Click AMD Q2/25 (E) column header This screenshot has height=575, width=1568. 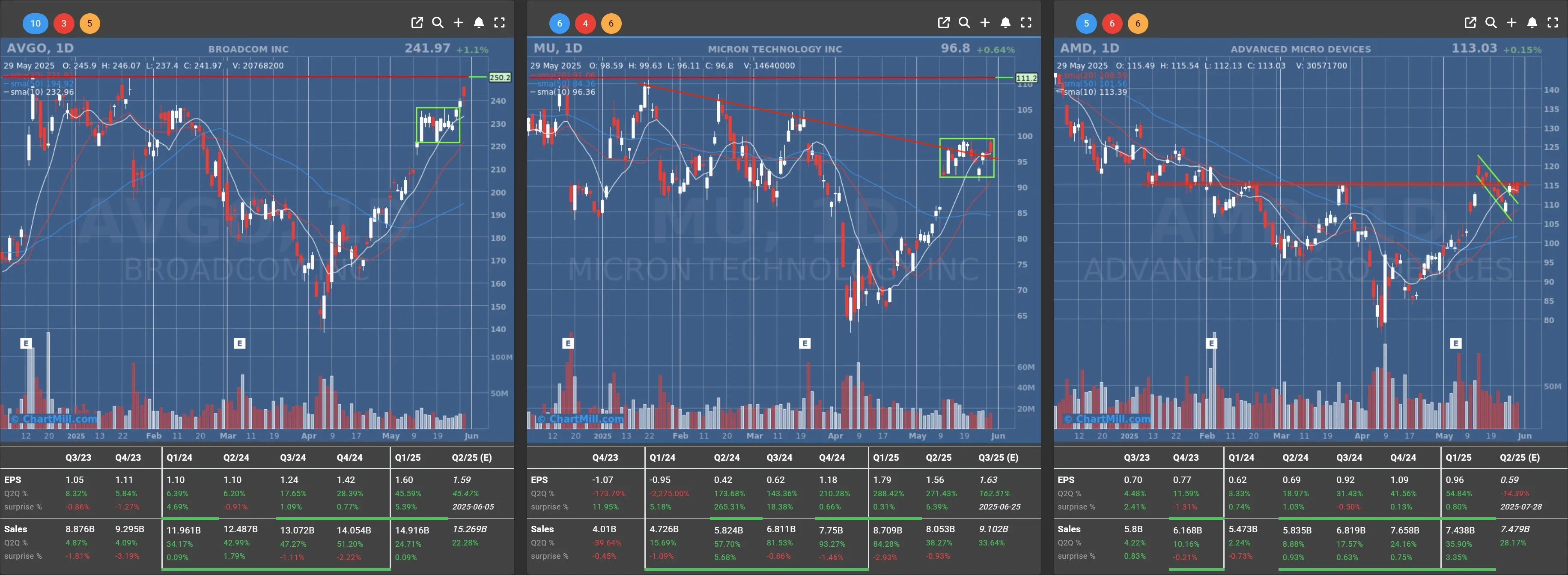[1519, 458]
